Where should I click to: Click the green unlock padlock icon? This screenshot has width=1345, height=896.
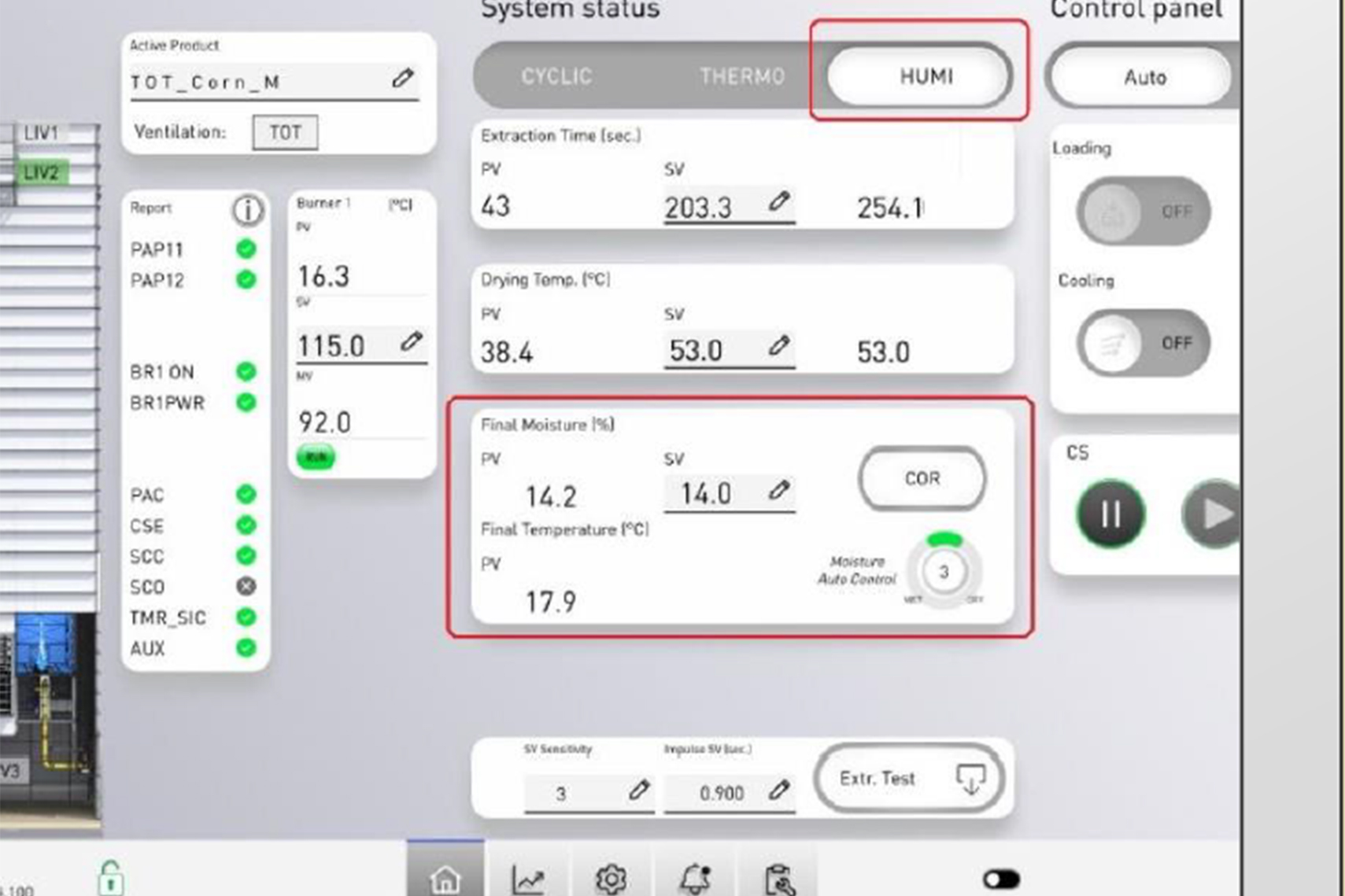click(x=111, y=877)
